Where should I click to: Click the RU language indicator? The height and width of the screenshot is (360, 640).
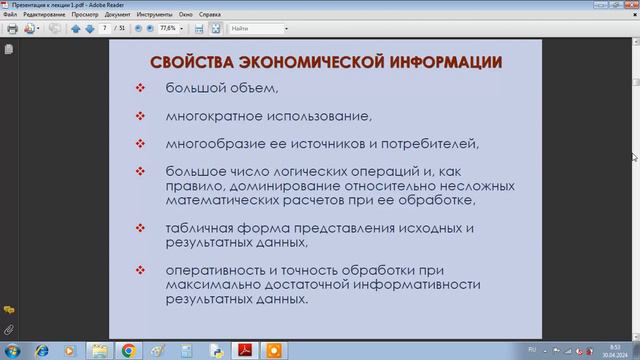(532, 350)
